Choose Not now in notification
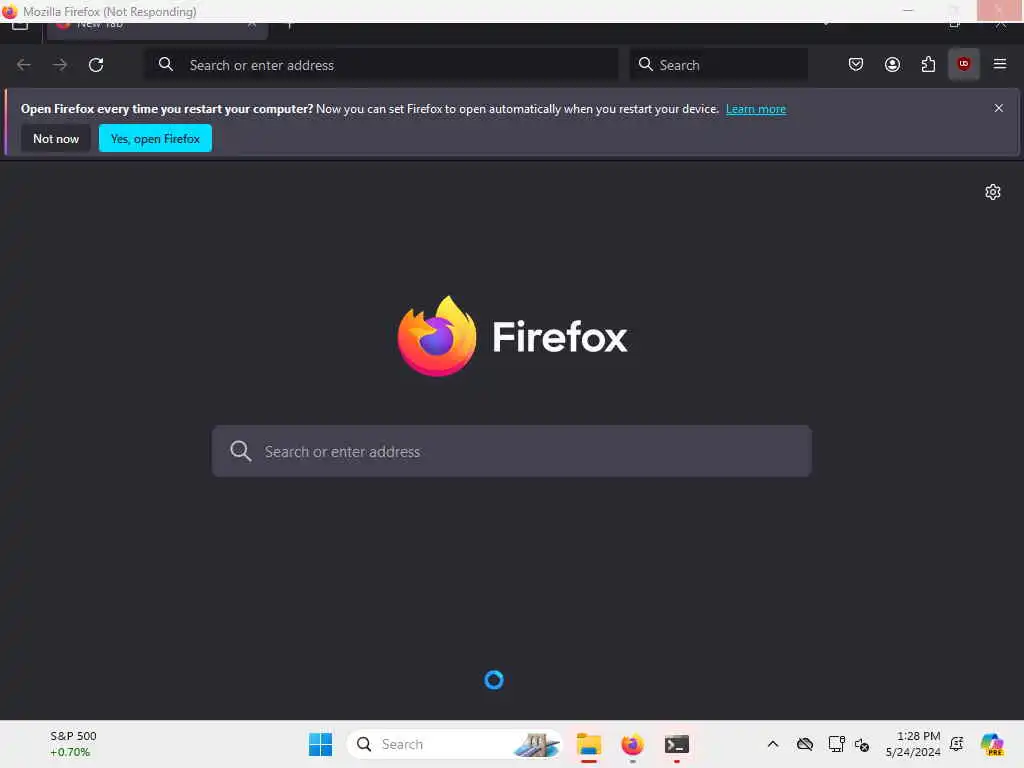The width and height of the screenshot is (1024, 768). coord(56,138)
